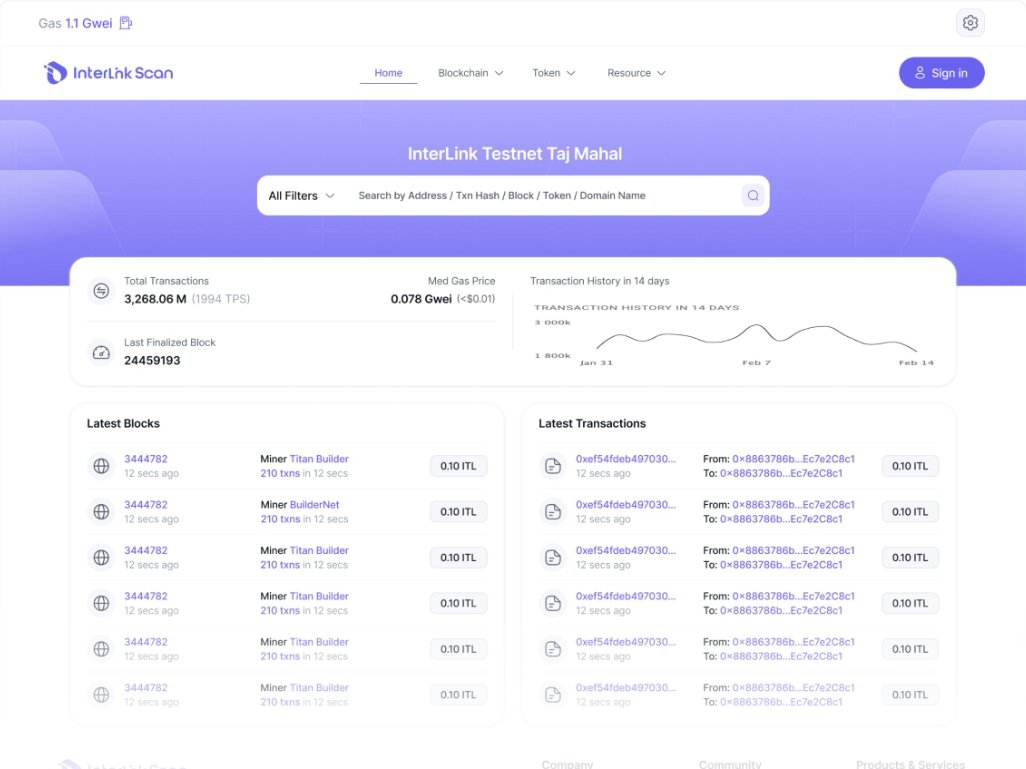Click the Feb 7 chart axis label
This screenshot has height=769, width=1026.
[x=756, y=363]
